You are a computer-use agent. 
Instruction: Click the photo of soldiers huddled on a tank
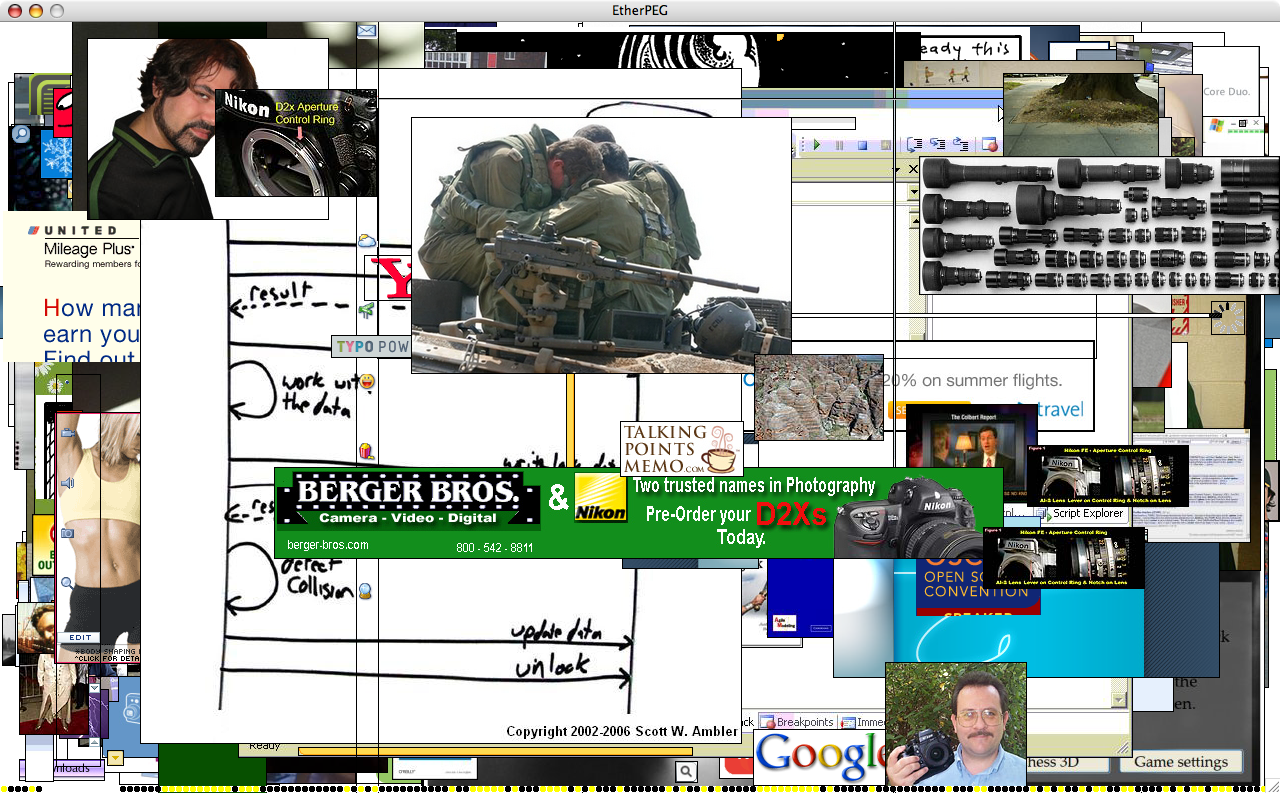pyautogui.click(x=601, y=245)
